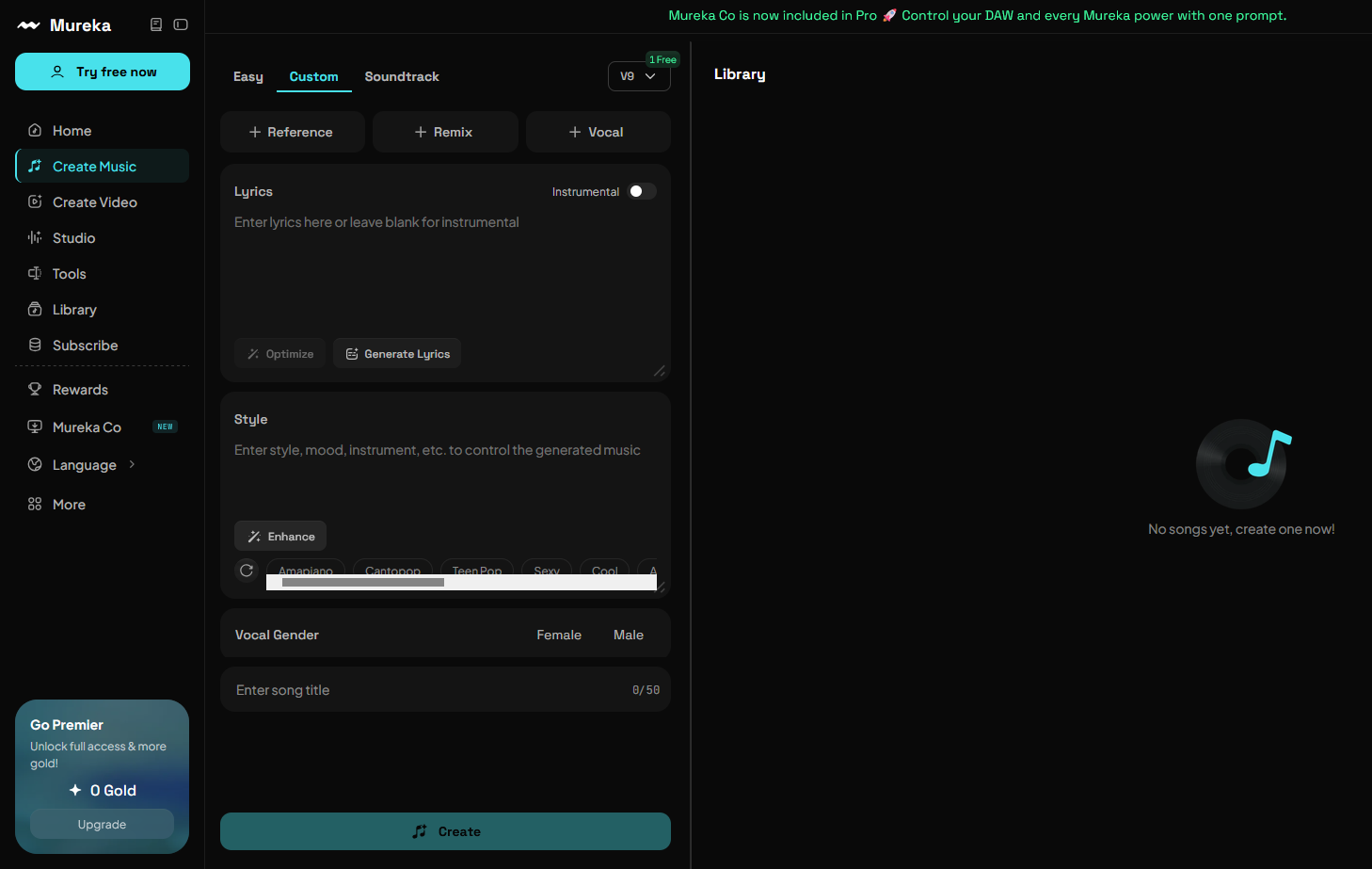Pick the Cantopop style tag
The height and width of the screenshot is (869, 1372).
point(392,568)
